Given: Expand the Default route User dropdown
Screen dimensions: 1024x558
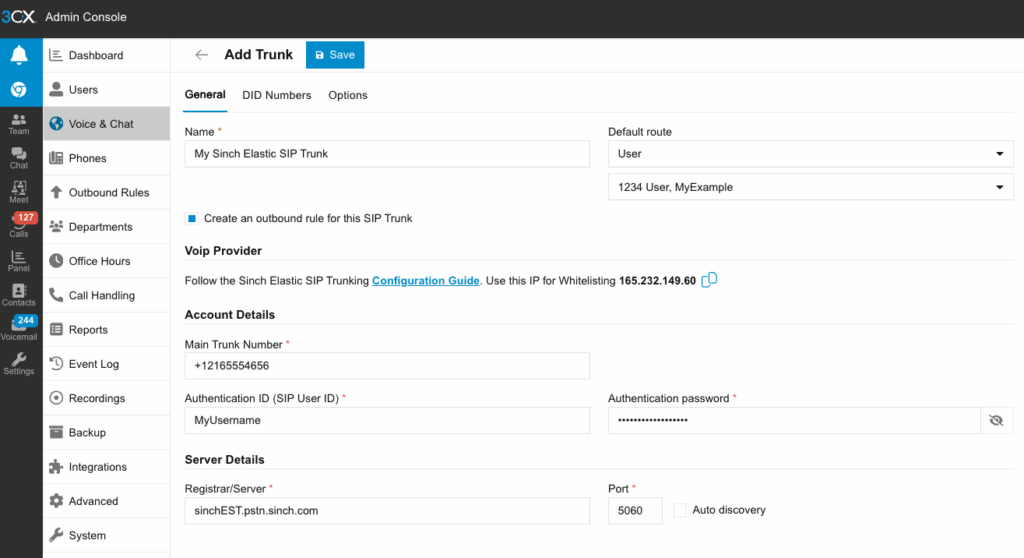Looking at the screenshot, I should [x=810, y=154].
